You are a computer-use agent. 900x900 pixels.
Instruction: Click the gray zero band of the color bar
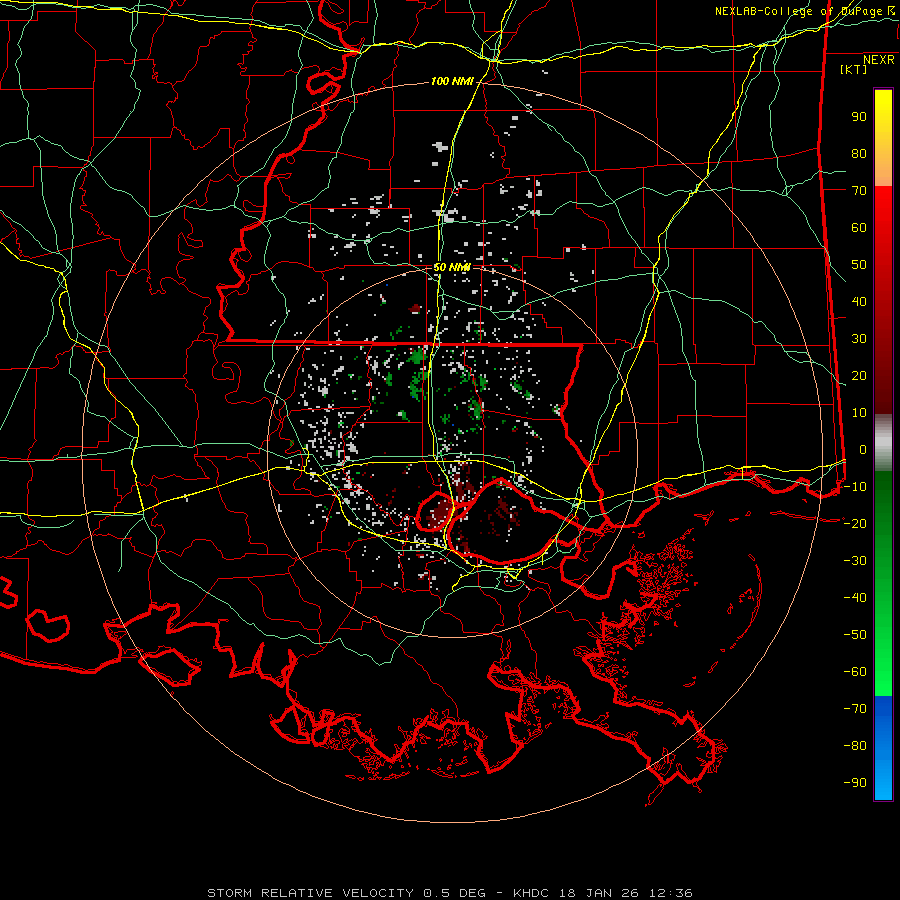[883, 443]
